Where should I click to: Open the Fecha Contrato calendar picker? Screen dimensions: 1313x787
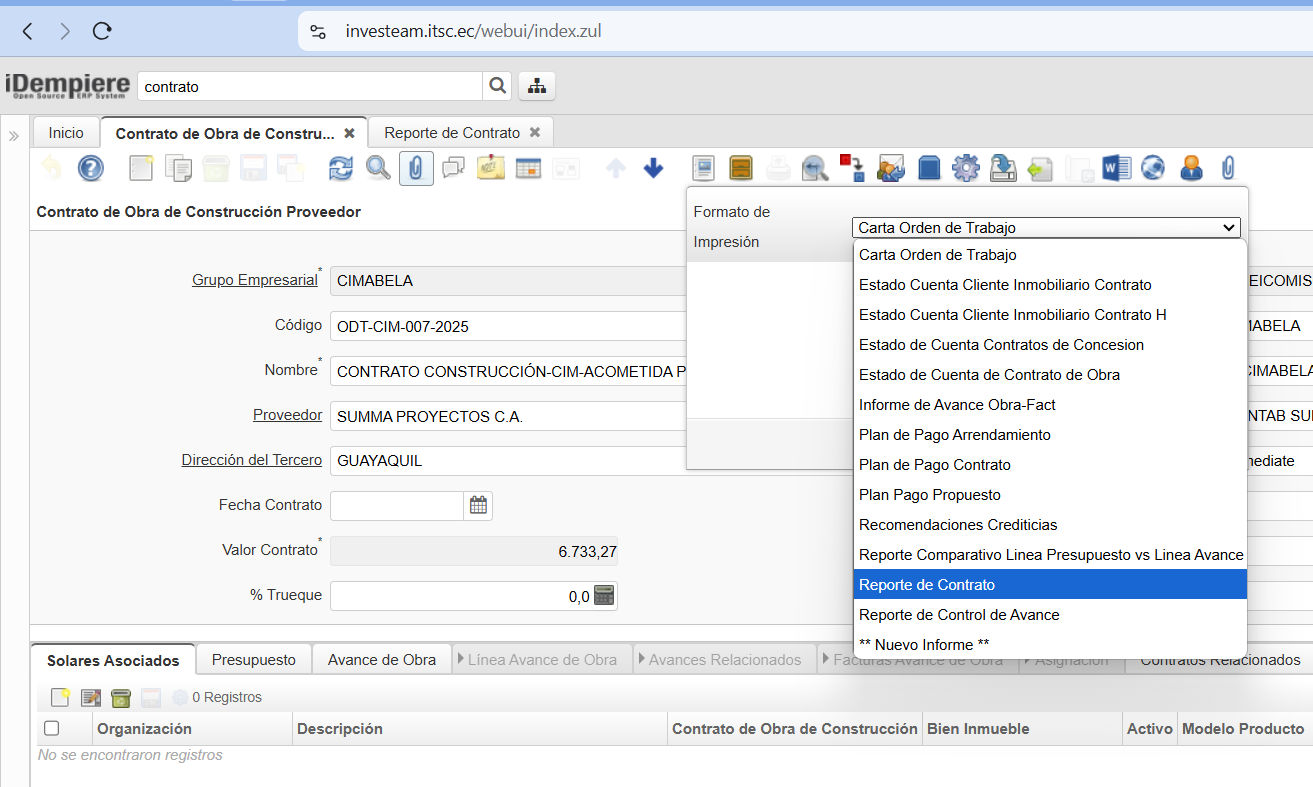(478, 506)
